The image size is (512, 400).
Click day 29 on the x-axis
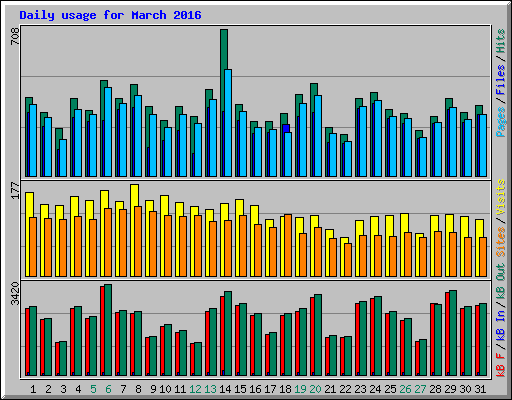click(x=450, y=389)
